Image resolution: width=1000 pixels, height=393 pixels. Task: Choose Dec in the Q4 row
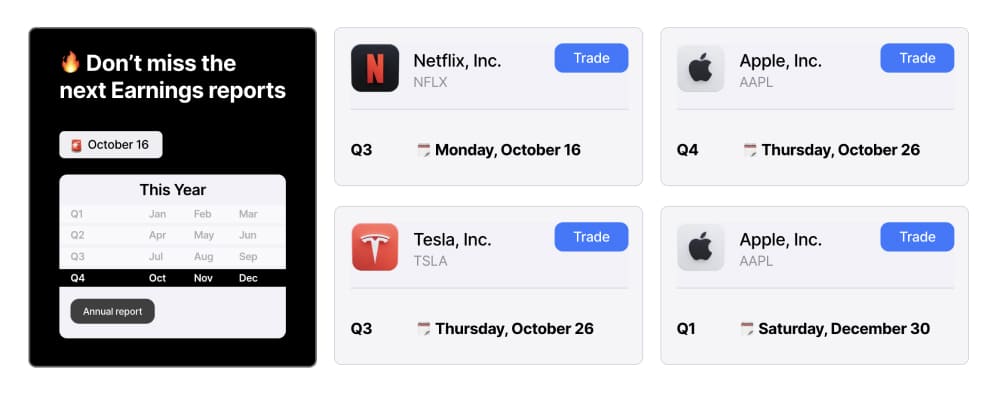[248, 278]
